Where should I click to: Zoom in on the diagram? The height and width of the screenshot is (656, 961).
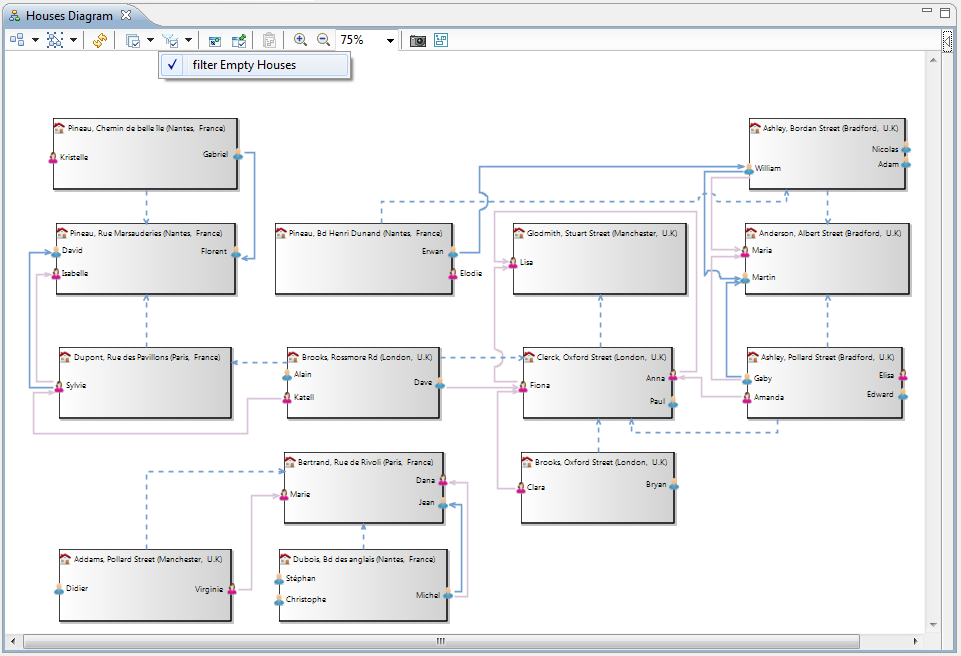coord(300,40)
